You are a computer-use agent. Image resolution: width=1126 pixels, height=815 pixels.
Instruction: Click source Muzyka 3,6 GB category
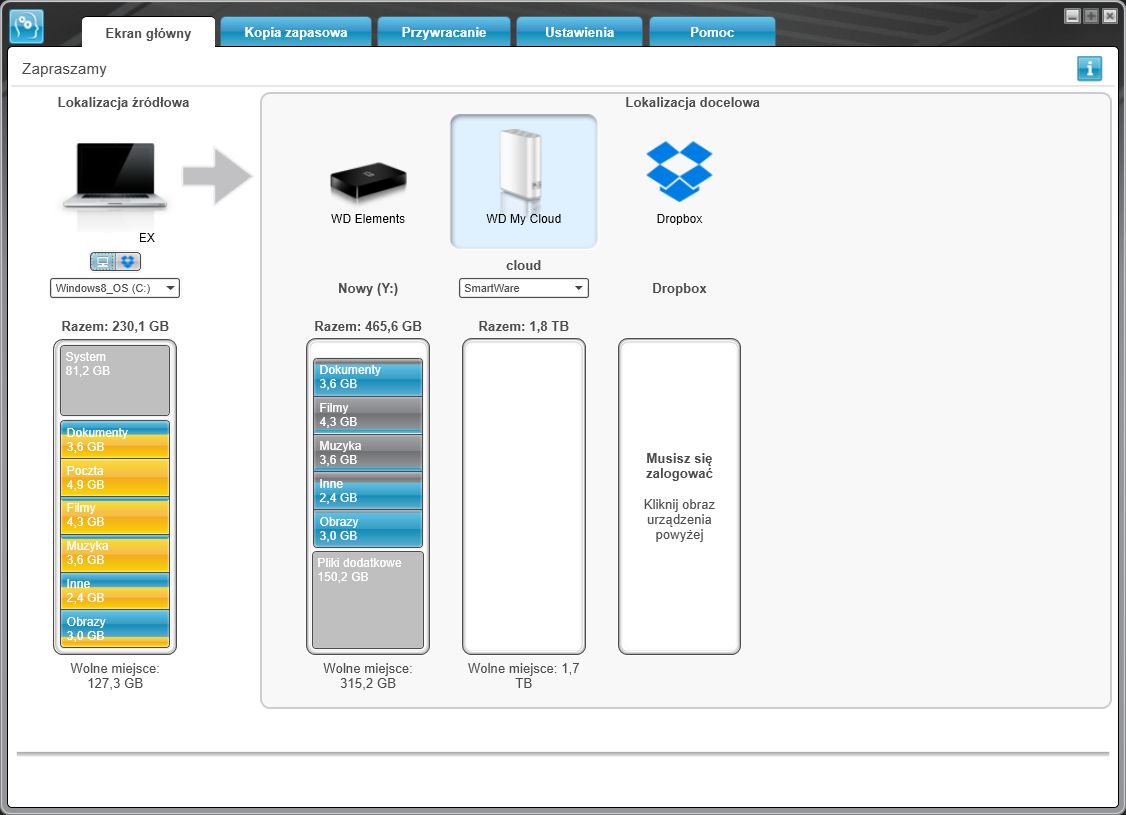(x=115, y=554)
